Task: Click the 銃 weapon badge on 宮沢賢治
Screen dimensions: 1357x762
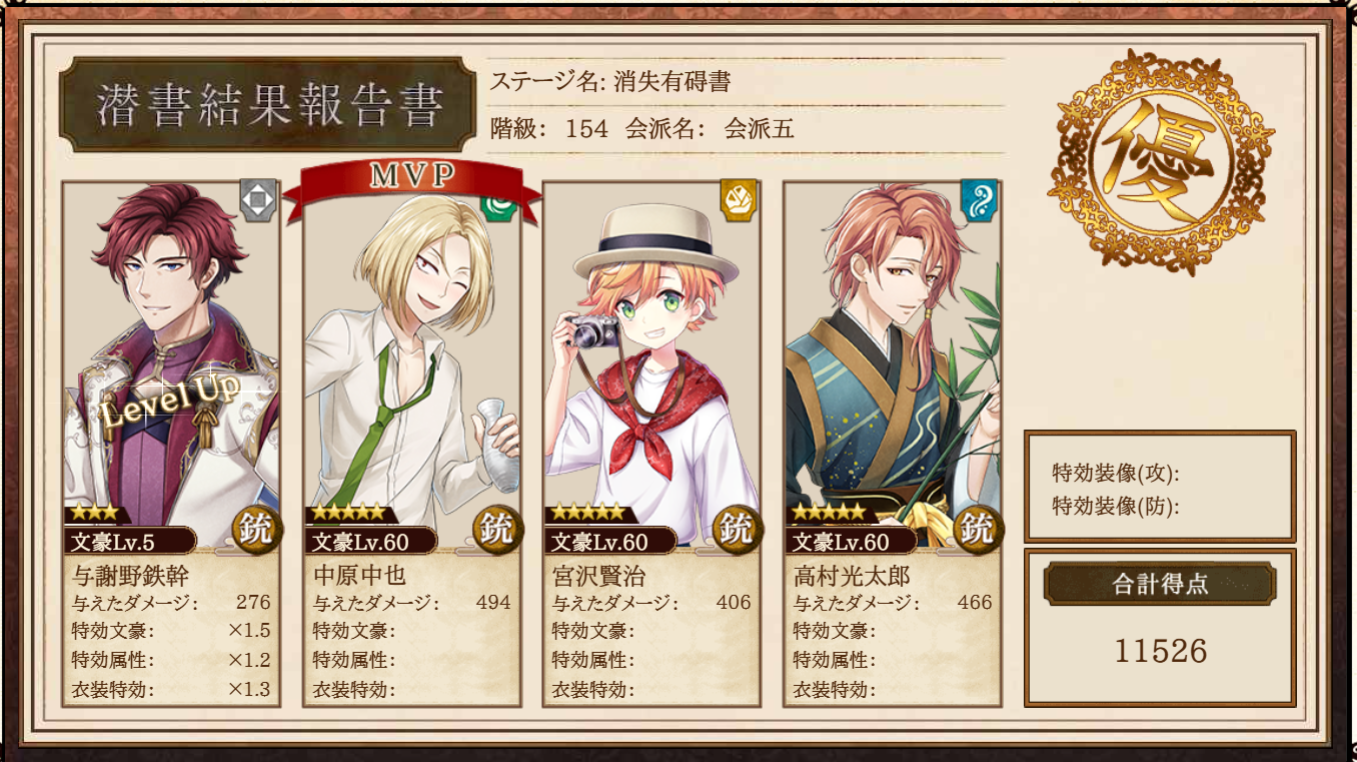Action: pos(738,530)
